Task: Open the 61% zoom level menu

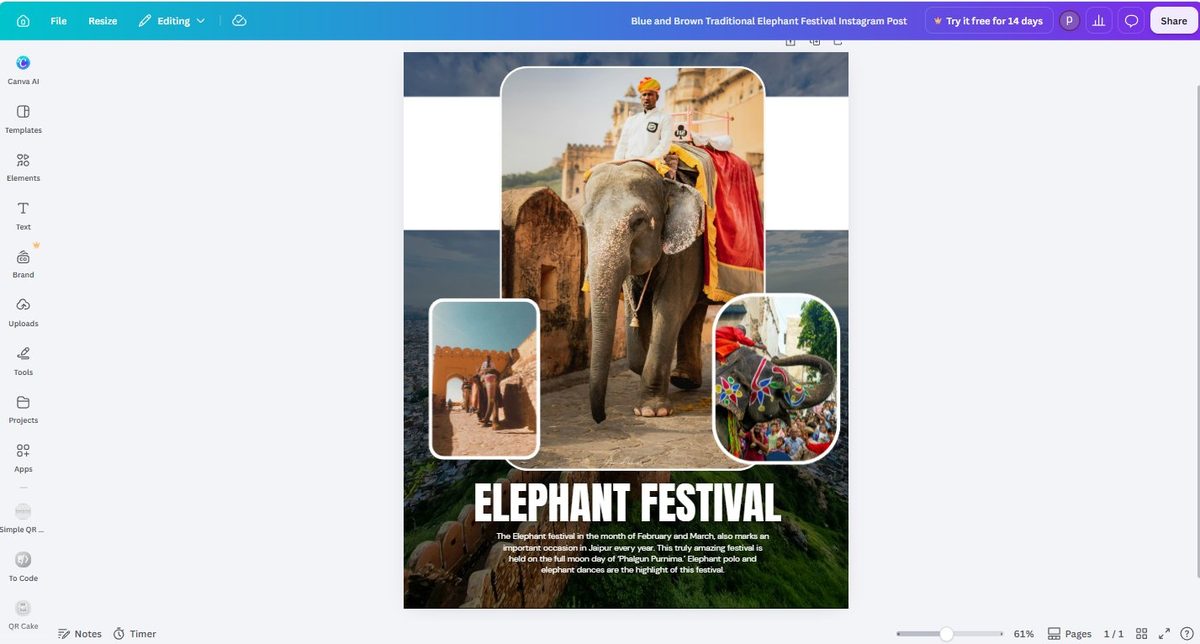Action: [x=1024, y=634]
